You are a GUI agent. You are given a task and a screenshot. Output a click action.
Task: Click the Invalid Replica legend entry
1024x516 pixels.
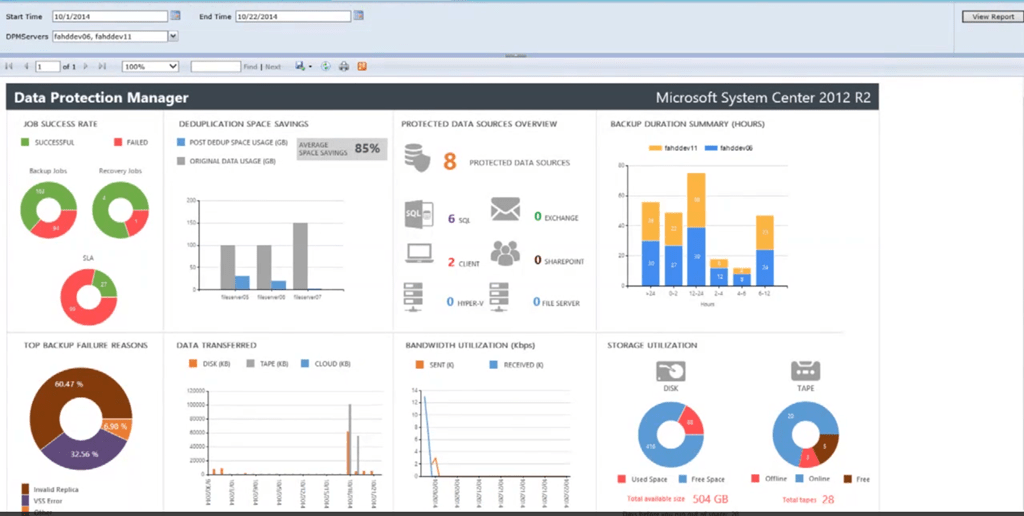point(50,489)
